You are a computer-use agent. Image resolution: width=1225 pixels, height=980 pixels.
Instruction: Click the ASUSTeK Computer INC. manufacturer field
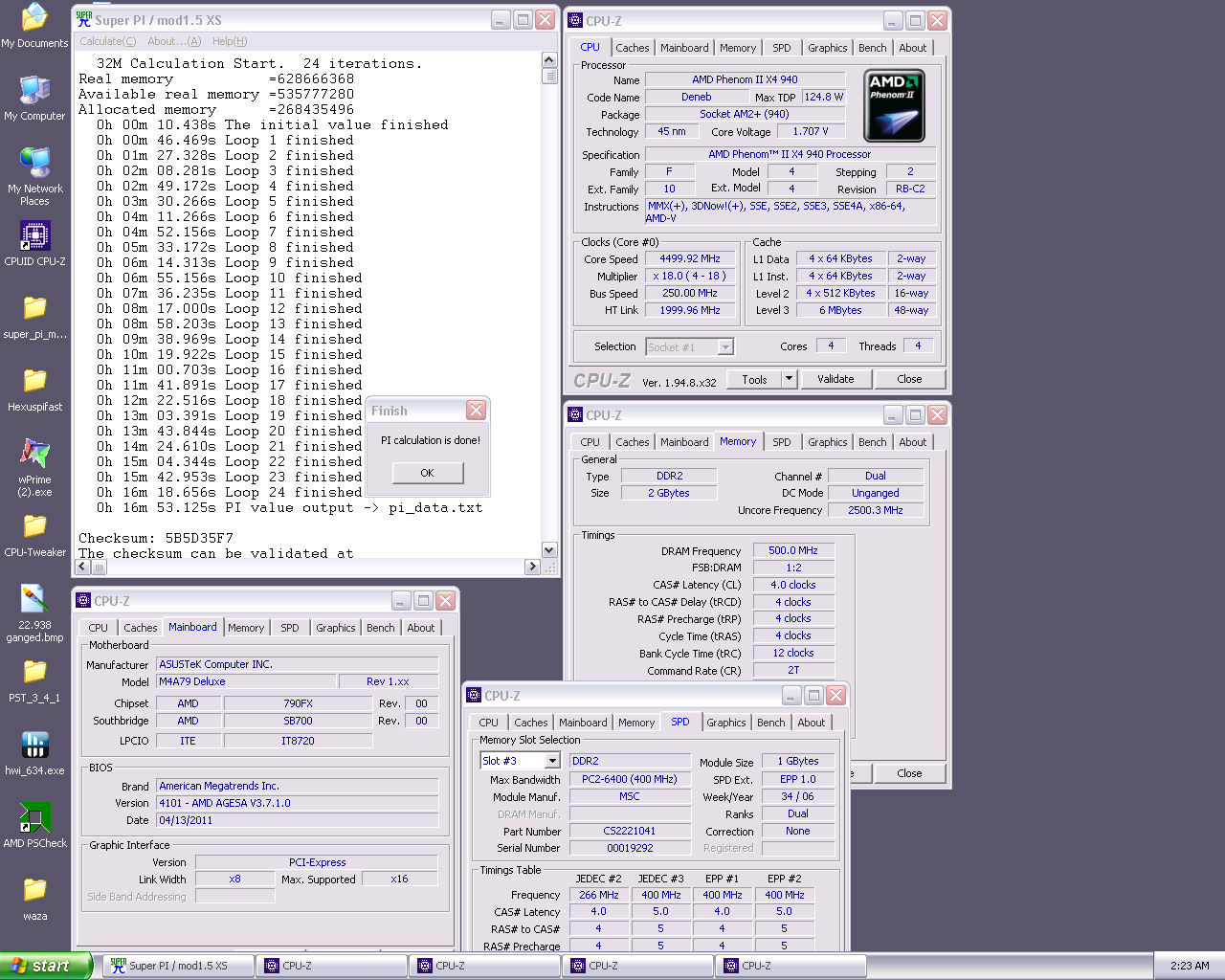(x=298, y=664)
